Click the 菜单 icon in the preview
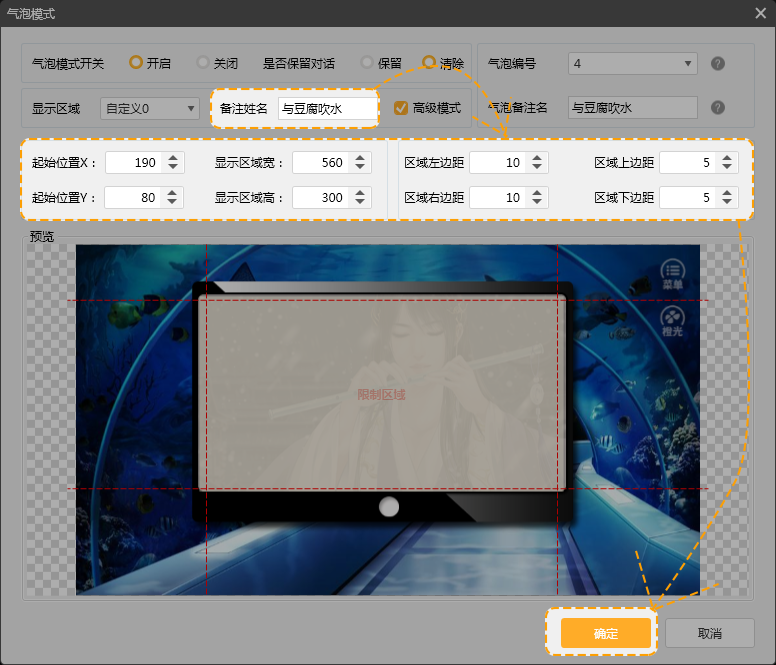The width and height of the screenshot is (776, 665). click(x=672, y=272)
